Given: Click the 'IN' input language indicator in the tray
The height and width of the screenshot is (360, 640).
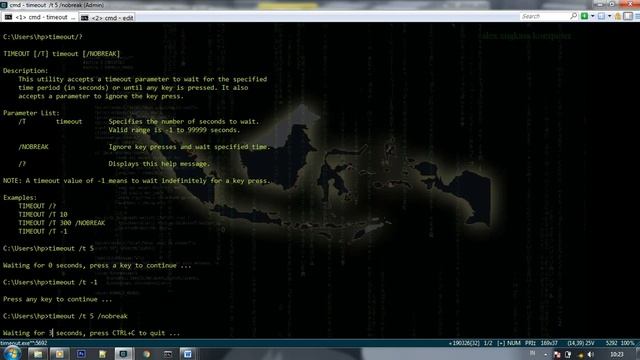Looking at the screenshot, I should [533, 353].
